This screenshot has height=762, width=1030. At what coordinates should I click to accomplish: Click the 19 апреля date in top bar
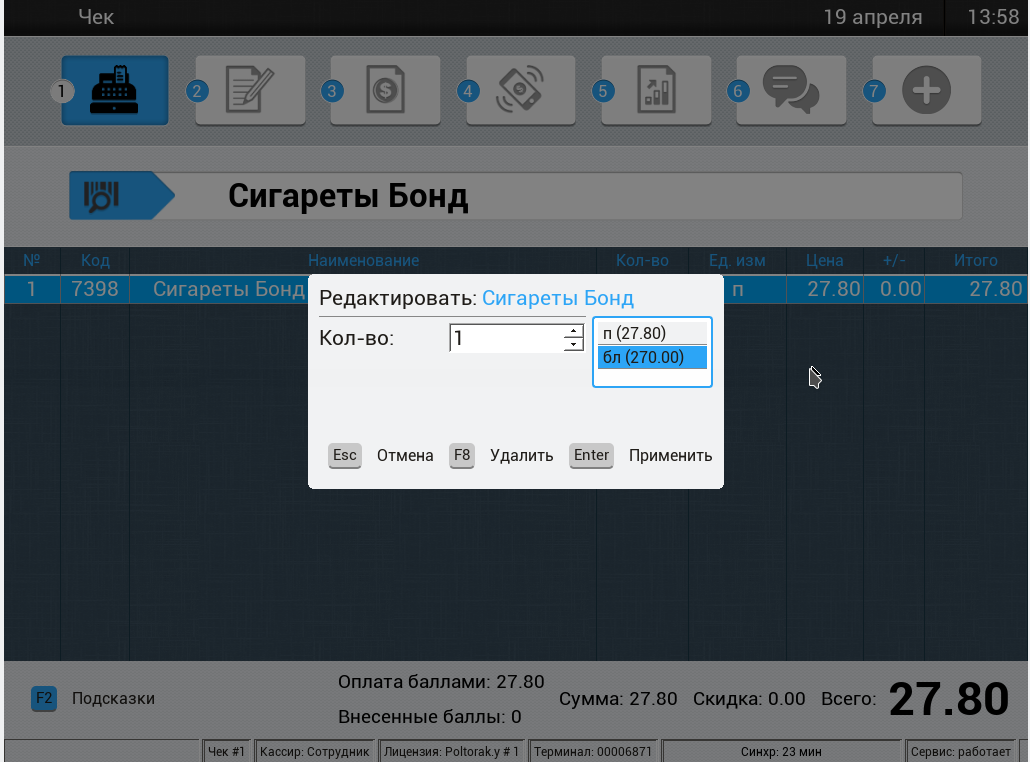[x=873, y=17]
